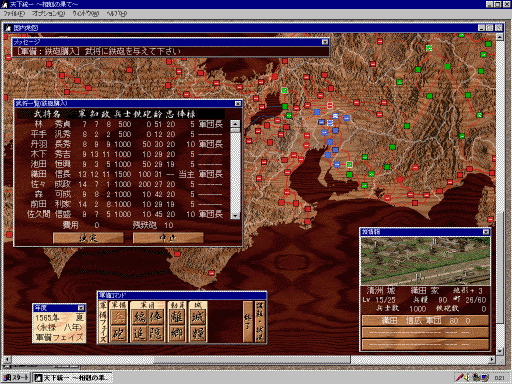Select the 離 command icon under strategy
512x384 pixels.
click(x=177, y=317)
